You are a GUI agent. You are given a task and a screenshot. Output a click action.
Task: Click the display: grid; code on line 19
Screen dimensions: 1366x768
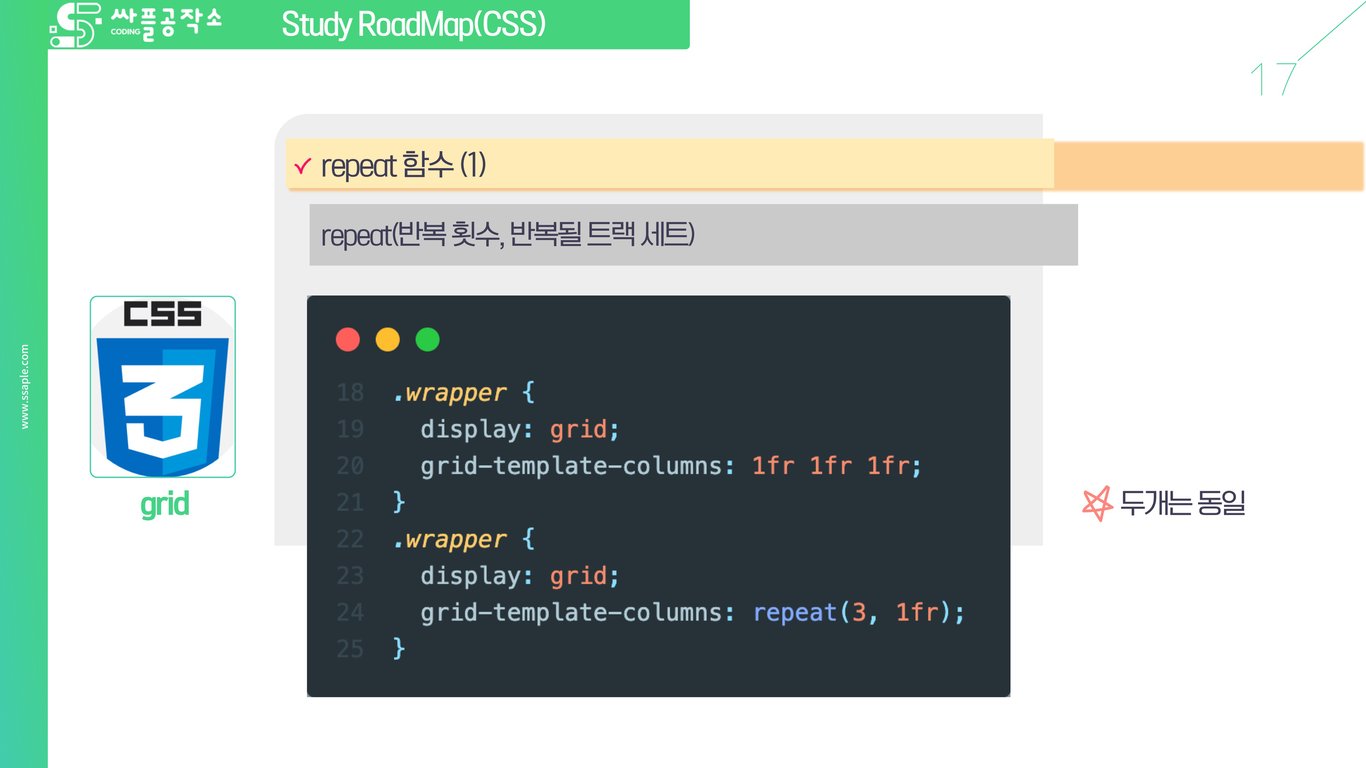[520, 430]
